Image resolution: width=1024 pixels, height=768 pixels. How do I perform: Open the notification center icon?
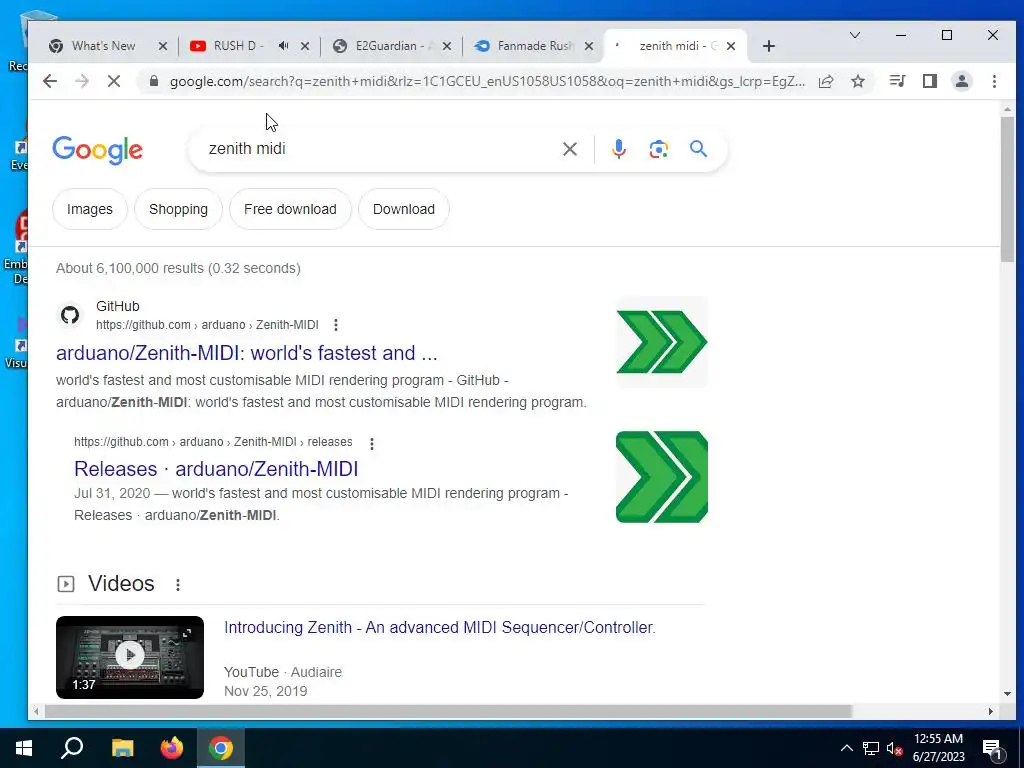pos(992,749)
